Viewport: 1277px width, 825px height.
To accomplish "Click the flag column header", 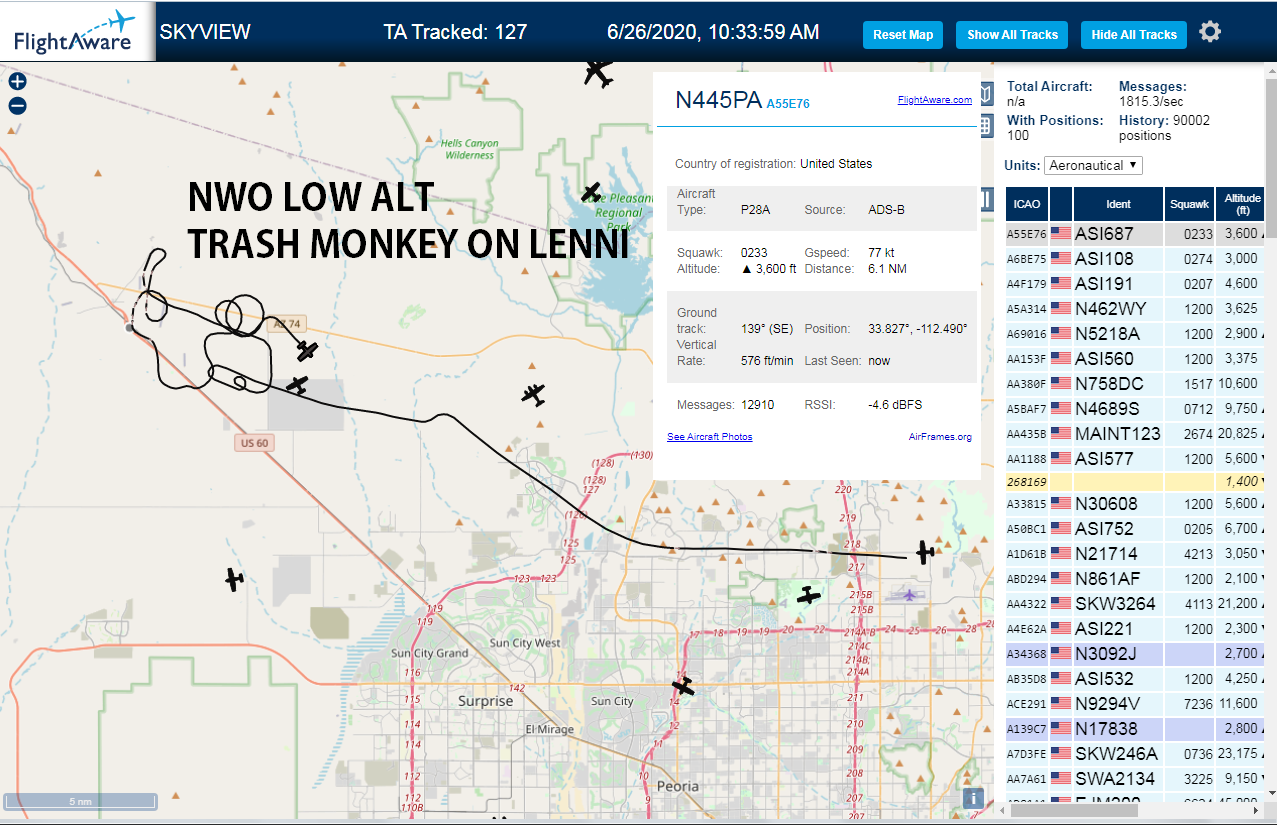I will pos(1060,204).
